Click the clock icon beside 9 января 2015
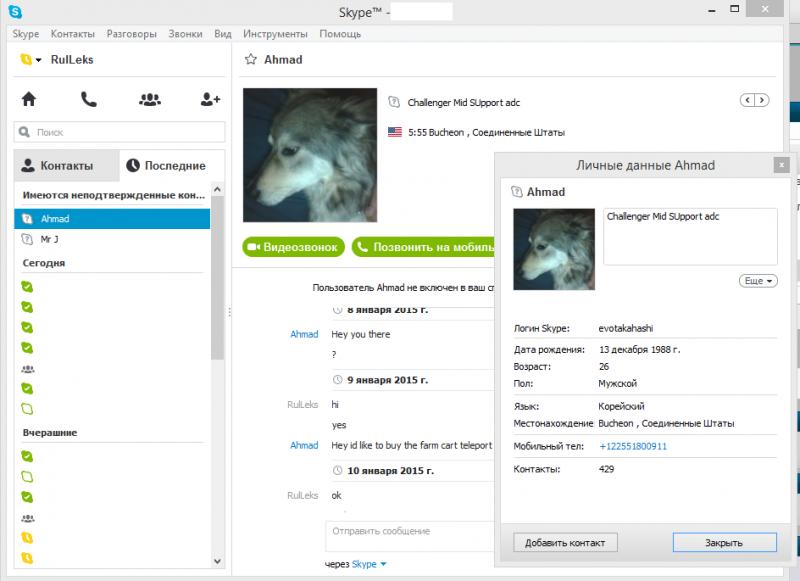This screenshot has height=581, width=800. point(337,380)
